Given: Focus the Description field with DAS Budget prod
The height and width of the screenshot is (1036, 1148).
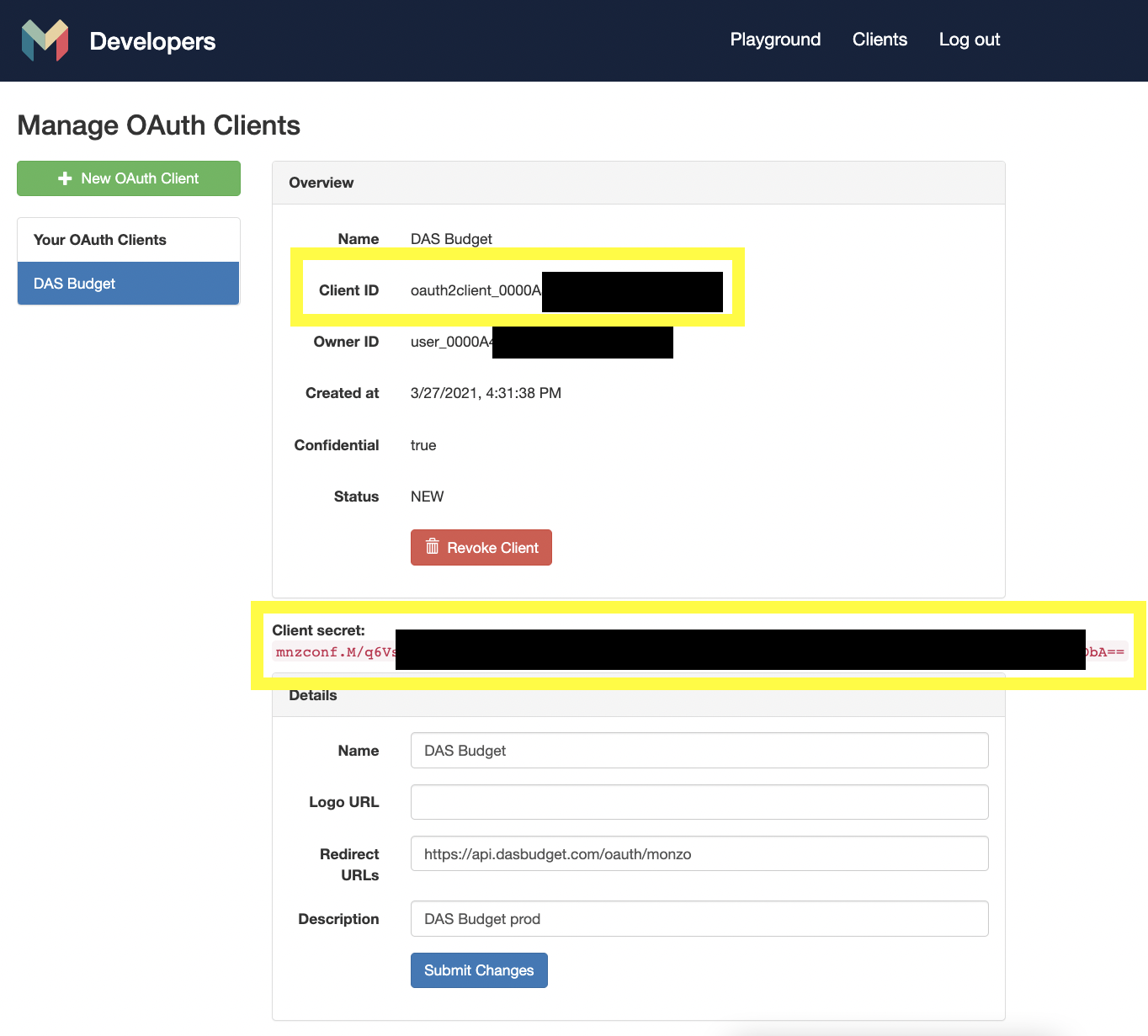Looking at the screenshot, I should pyautogui.click(x=699, y=919).
